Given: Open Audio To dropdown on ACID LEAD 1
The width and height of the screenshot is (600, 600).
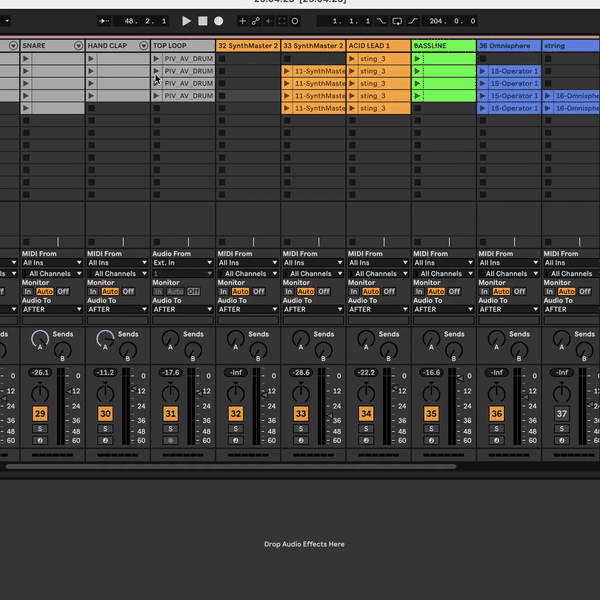Looking at the screenshot, I should tap(378, 309).
